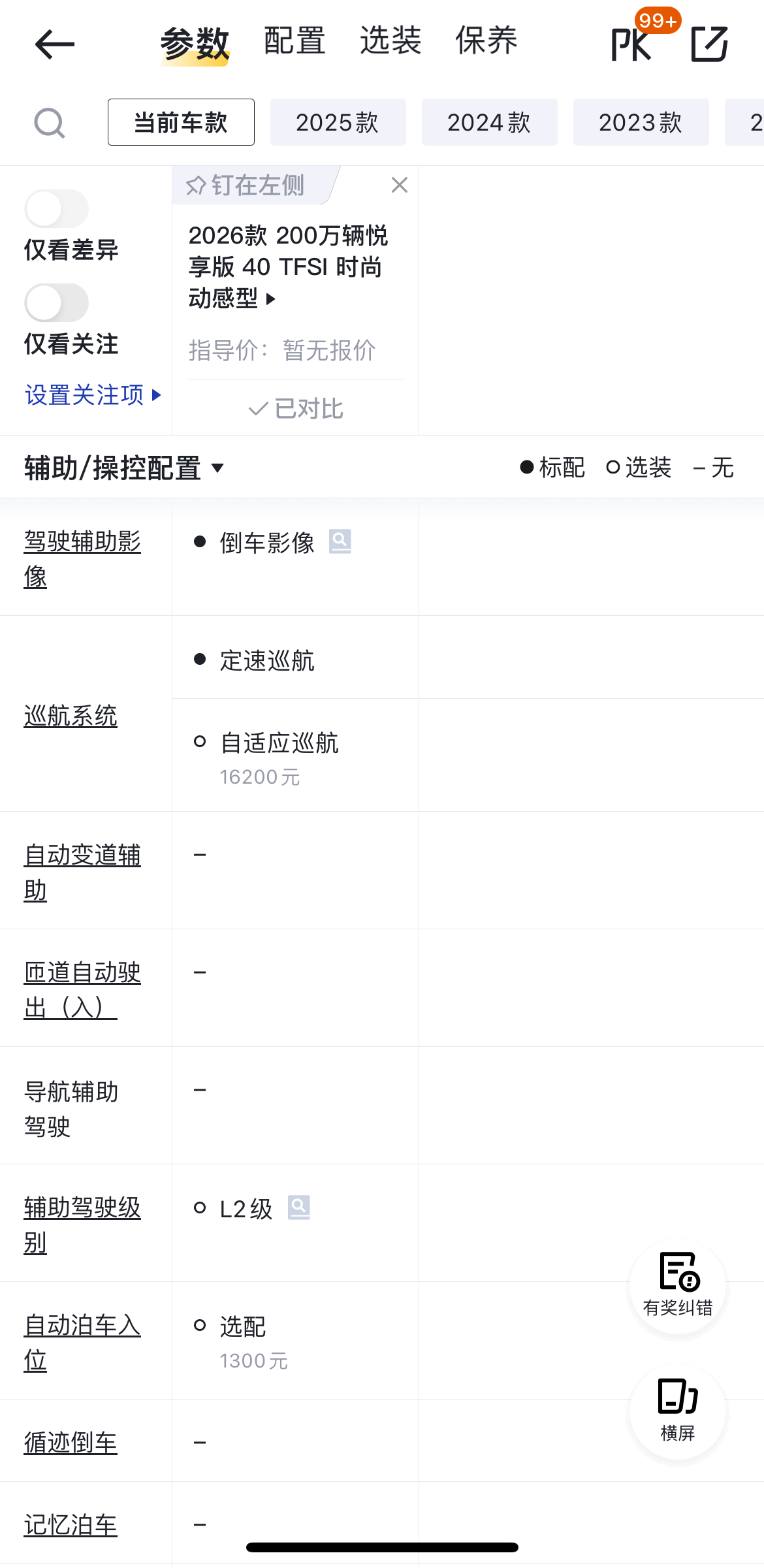Toggle the 仅看差异 switch
The width and height of the screenshot is (764, 1568).
57,209
